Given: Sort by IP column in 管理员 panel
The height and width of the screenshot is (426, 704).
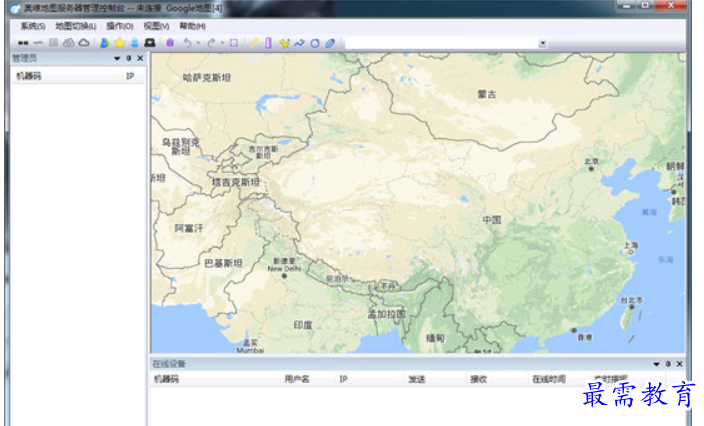Looking at the screenshot, I should pos(130,76).
